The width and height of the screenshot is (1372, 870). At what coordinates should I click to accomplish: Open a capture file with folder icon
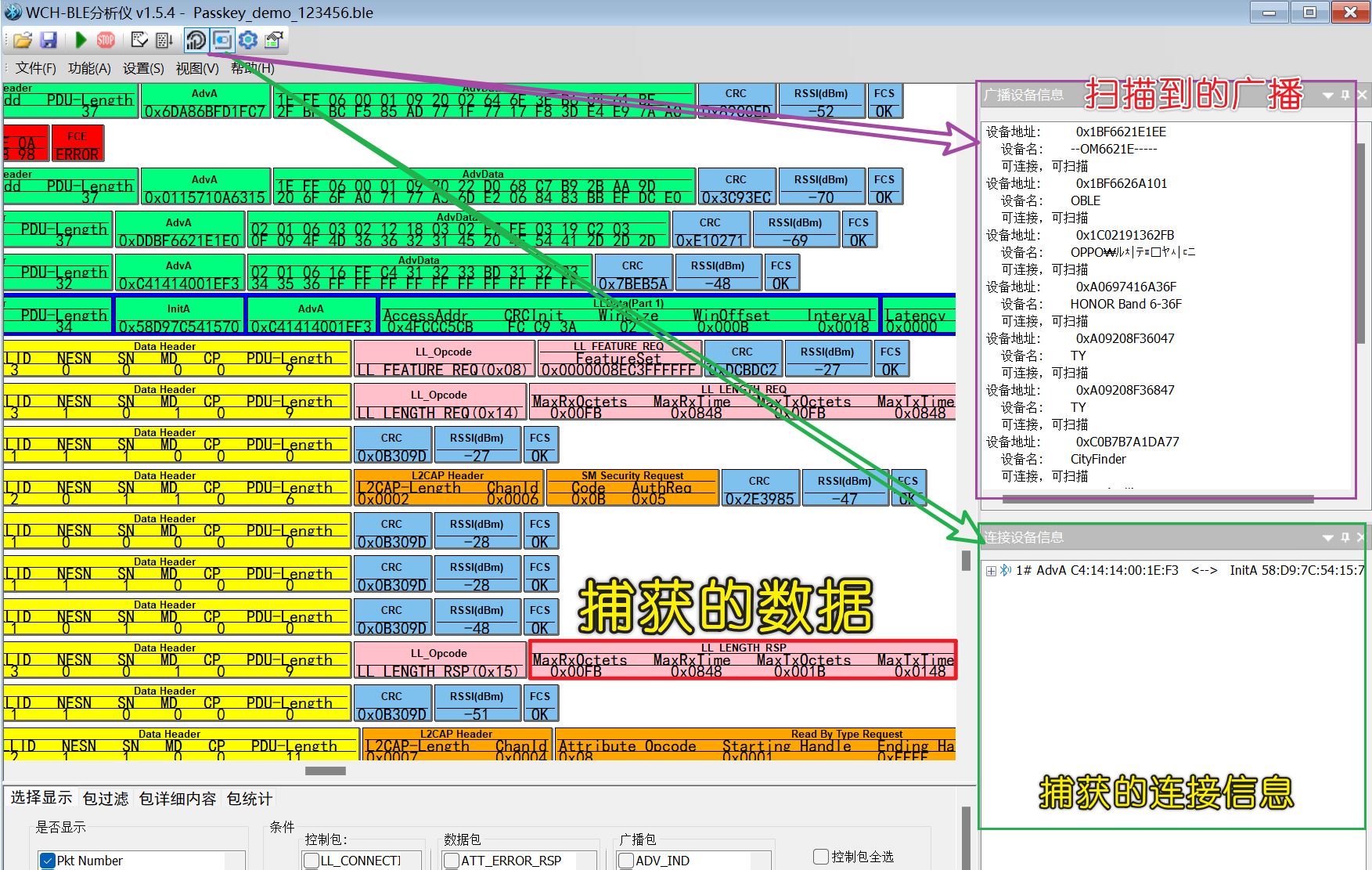[23, 40]
